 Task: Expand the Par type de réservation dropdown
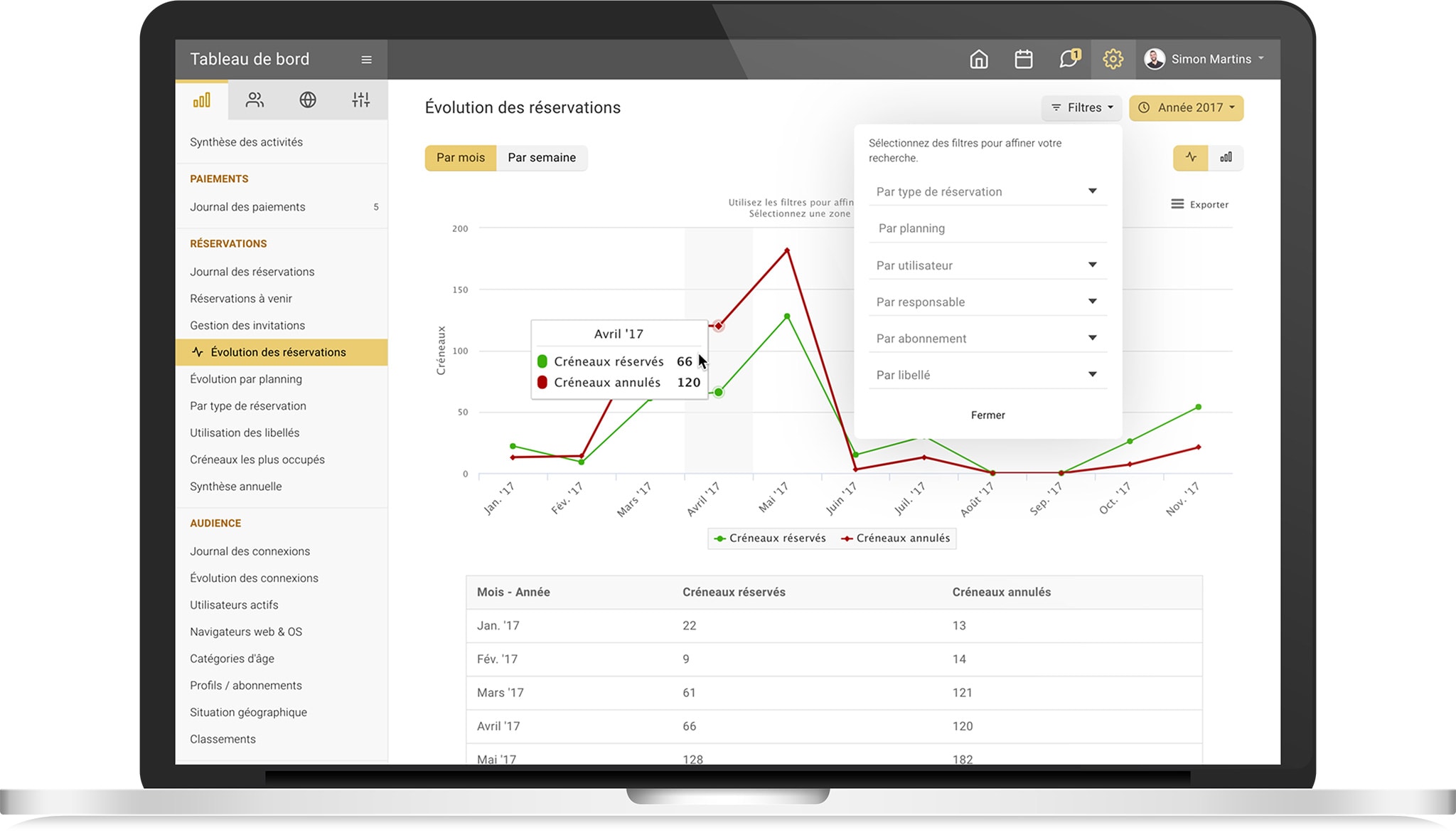(987, 191)
